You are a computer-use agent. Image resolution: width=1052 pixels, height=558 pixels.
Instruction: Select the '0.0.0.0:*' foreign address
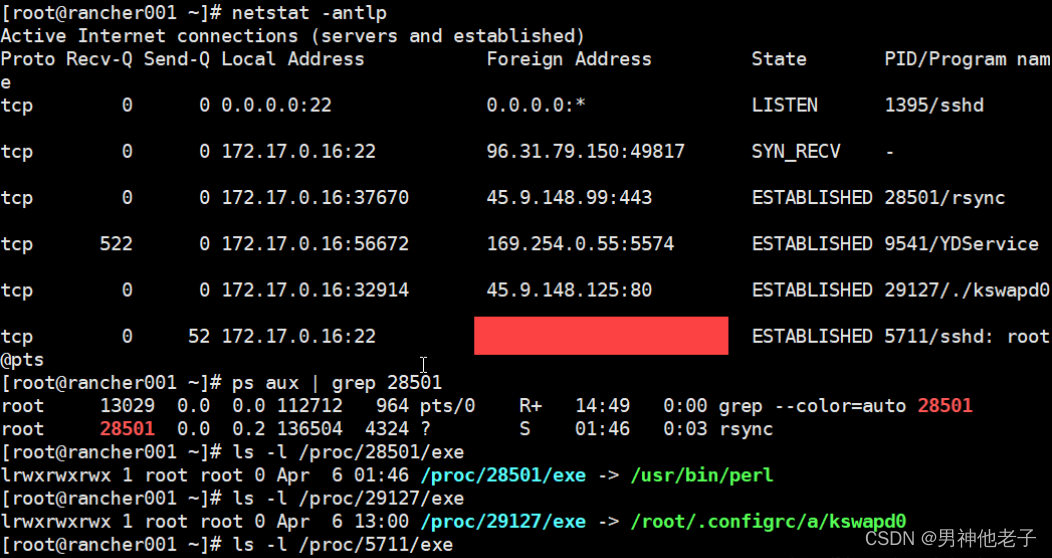coord(536,105)
